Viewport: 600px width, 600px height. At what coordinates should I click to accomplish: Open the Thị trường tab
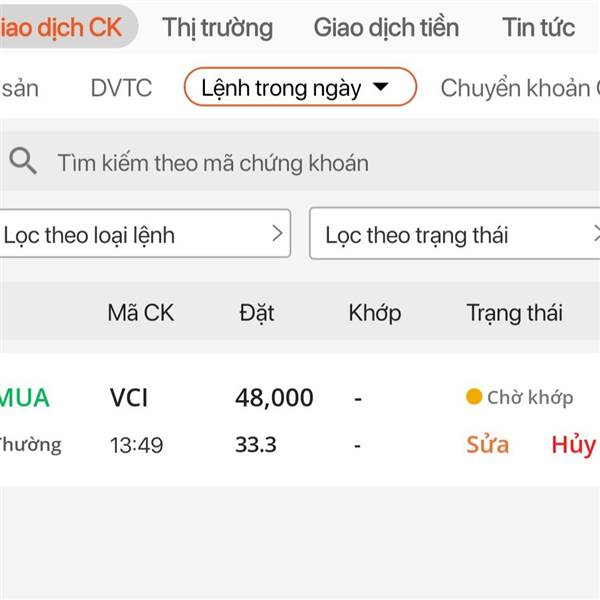click(x=217, y=27)
